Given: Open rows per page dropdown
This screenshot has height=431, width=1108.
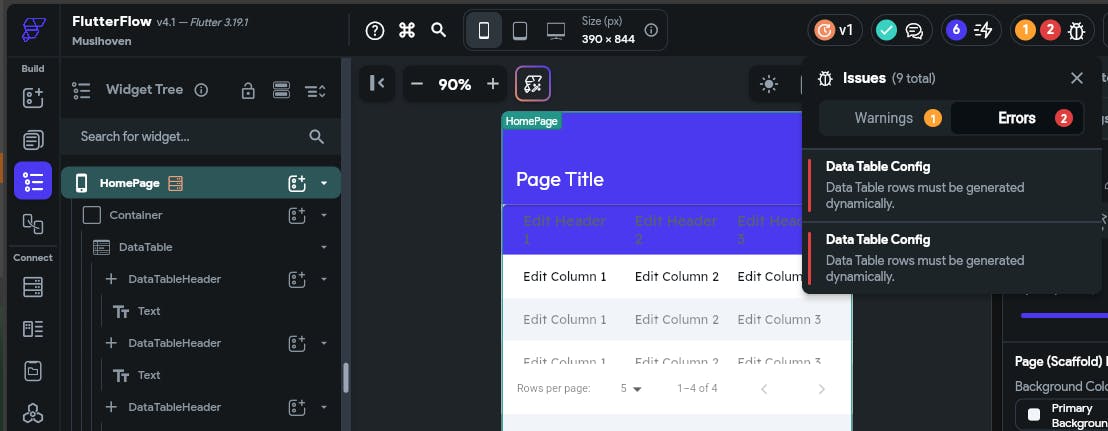Looking at the screenshot, I should click(x=631, y=388).
